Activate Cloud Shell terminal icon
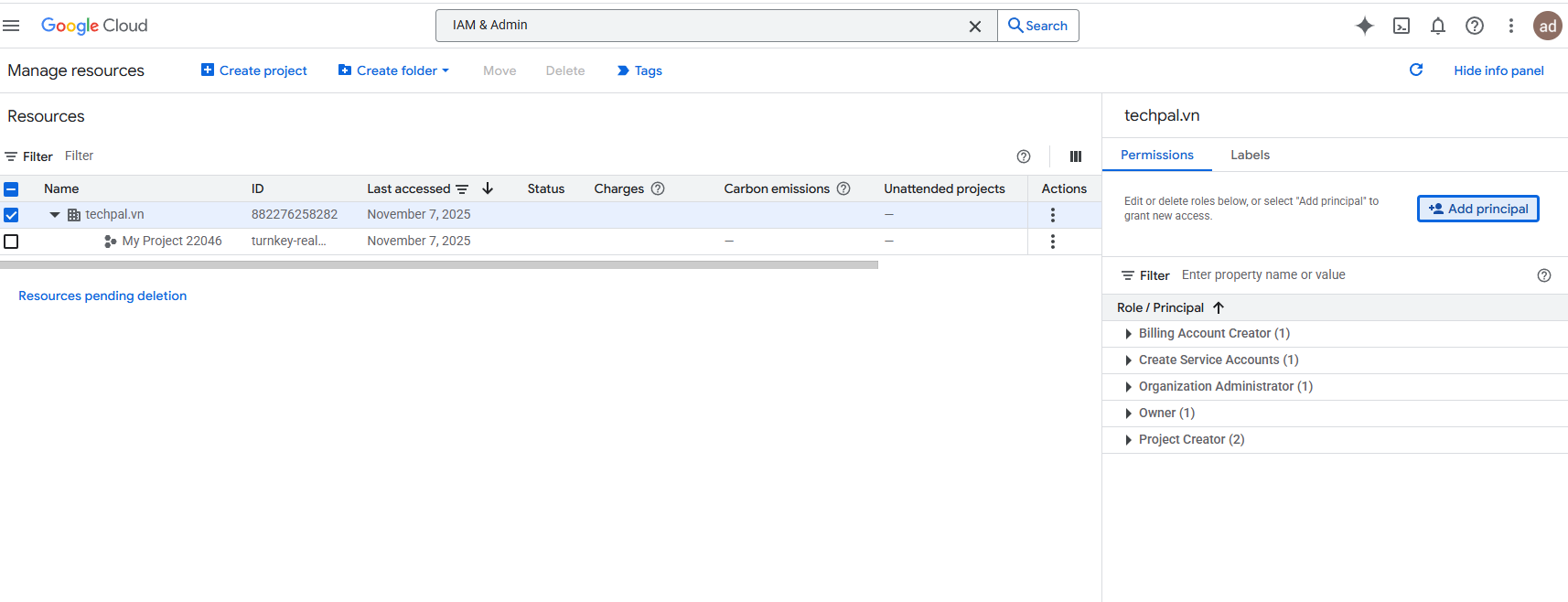The image size is (1568, 602). tap(1401, 26)
